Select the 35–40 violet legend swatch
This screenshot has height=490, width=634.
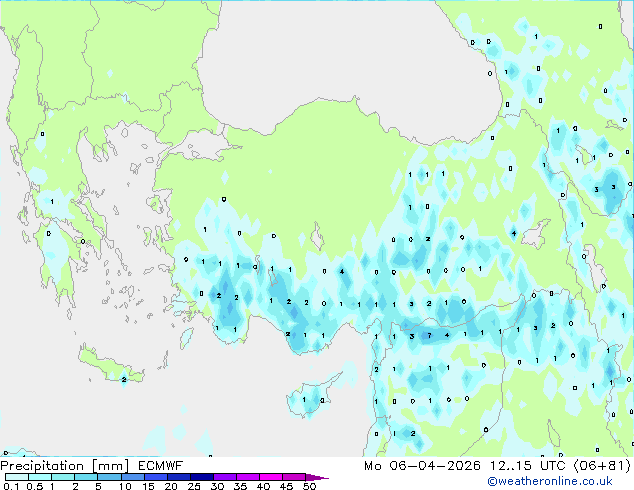point(248,477)
